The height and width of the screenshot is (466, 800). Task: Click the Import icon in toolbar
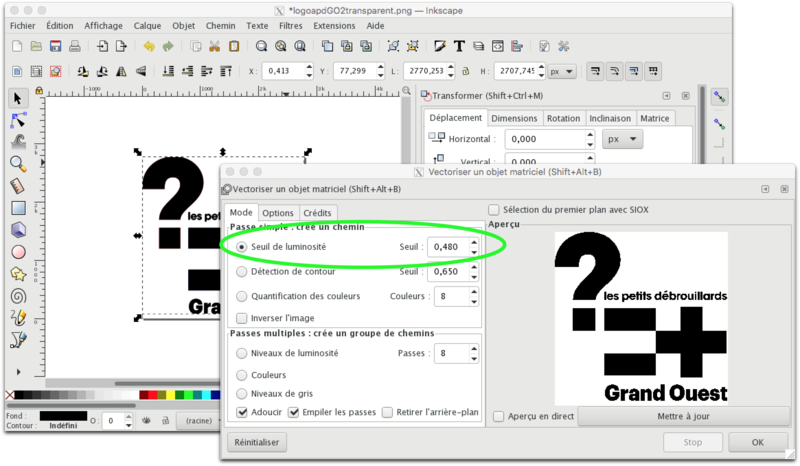102,46
